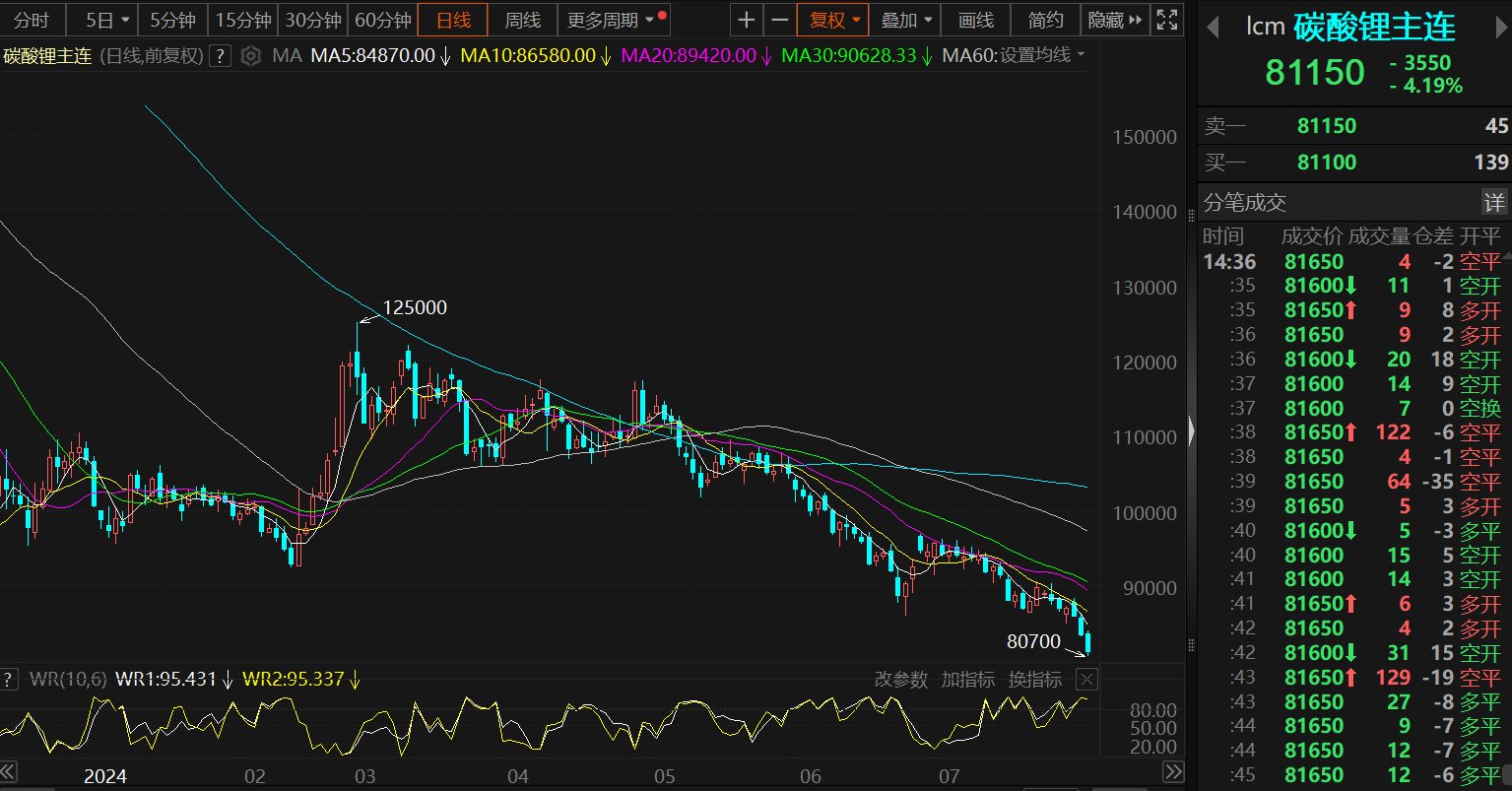Open MA settings gear icon

pos(251,56)
